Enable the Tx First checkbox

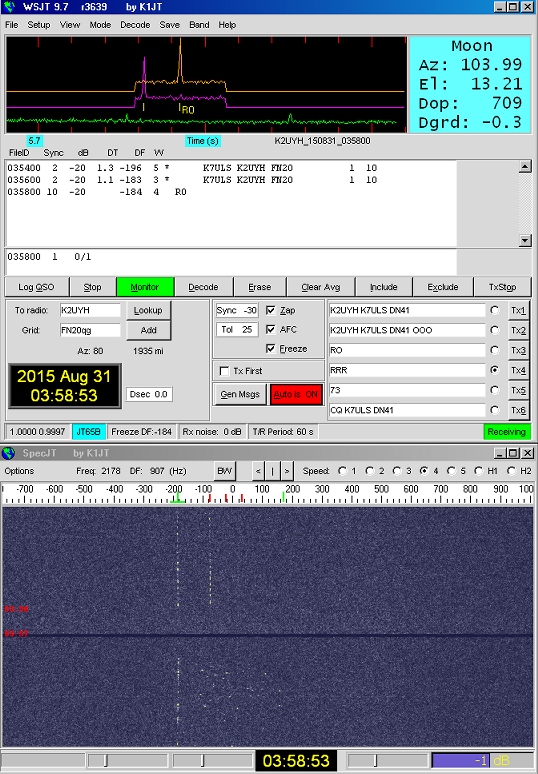point(225,371)
